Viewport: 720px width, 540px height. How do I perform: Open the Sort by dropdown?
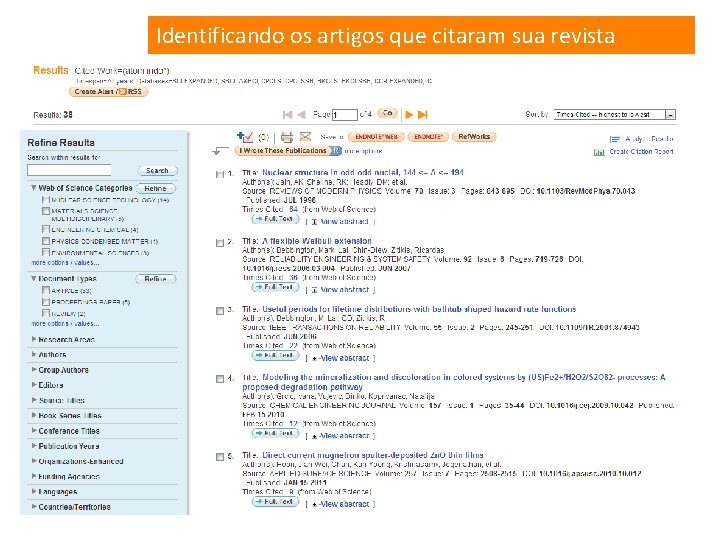click(x=615, y=114)
